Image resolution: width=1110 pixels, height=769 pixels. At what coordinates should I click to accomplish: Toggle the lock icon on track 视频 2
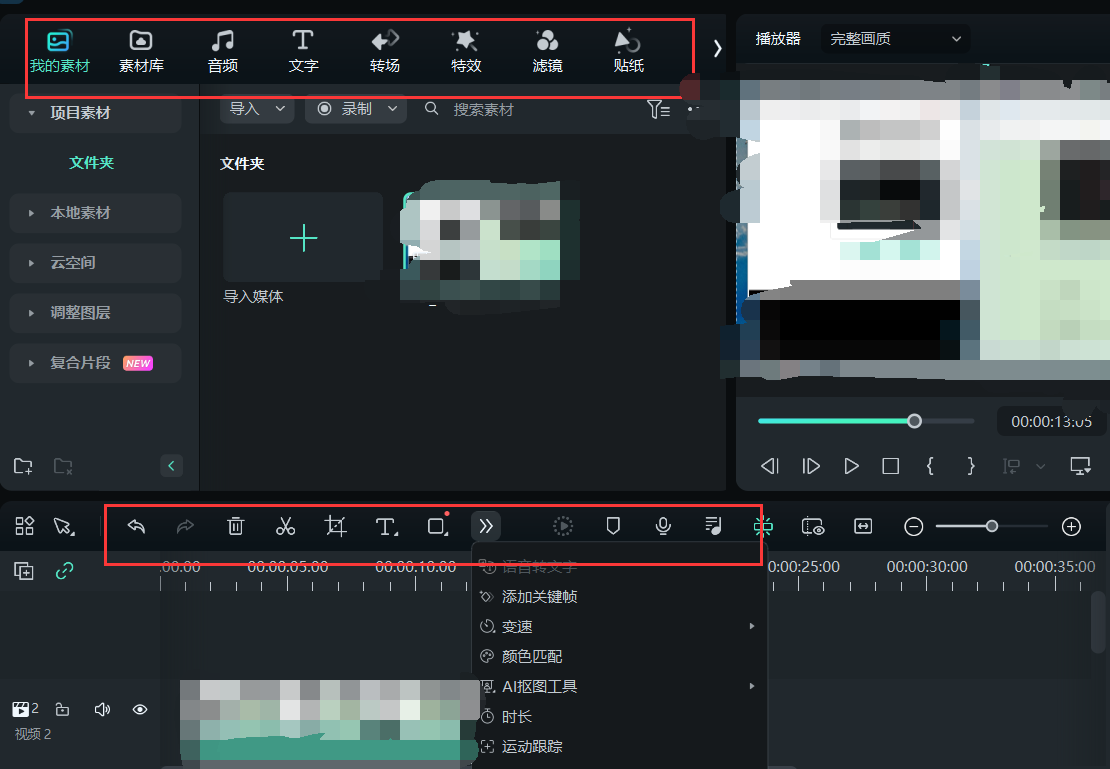coord(62,709)
